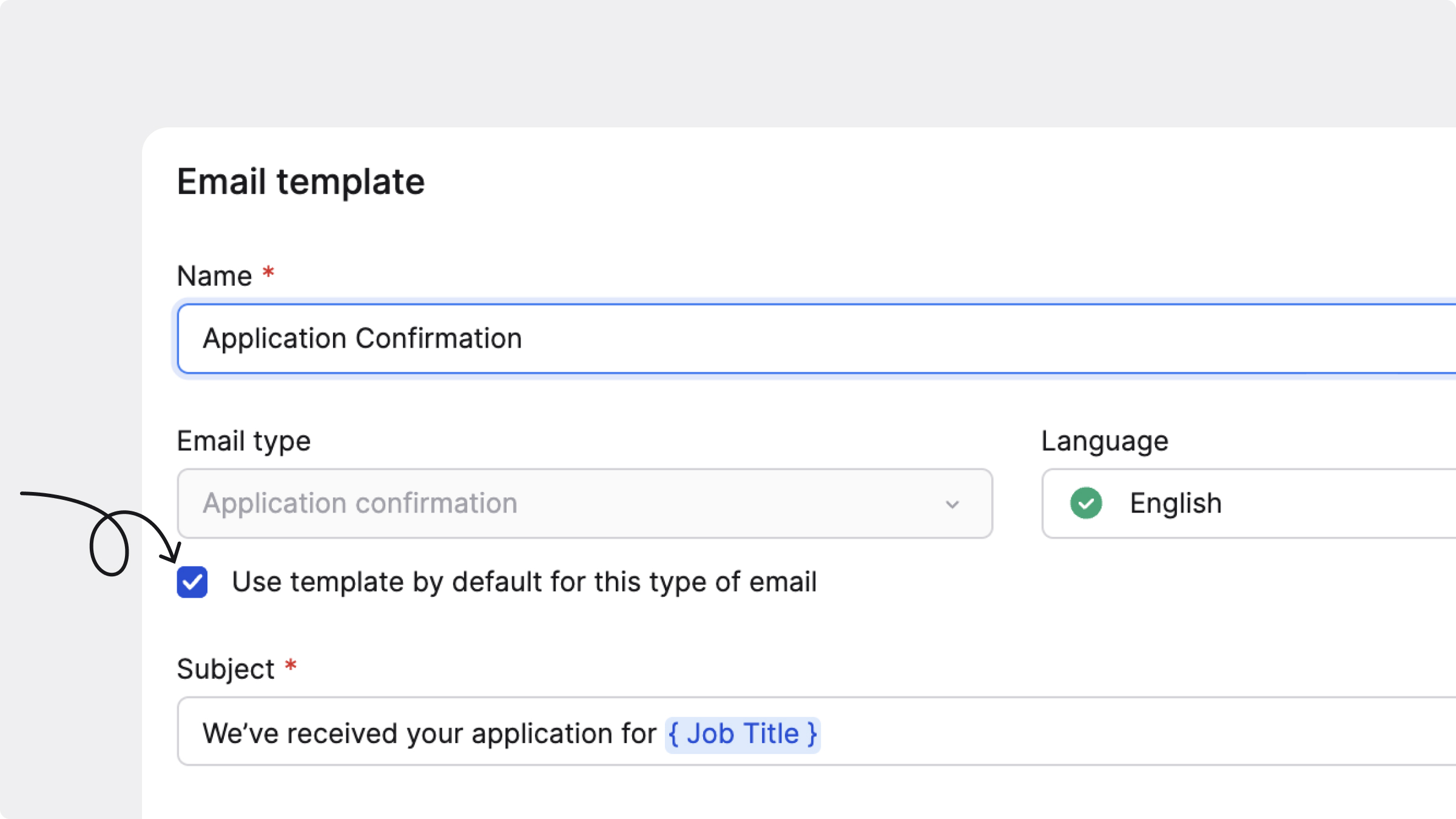Toggle the use-template-by-default checkbox
This screenshot has width=1456, height=819.
pyautogui.click(x=192, y=582)
